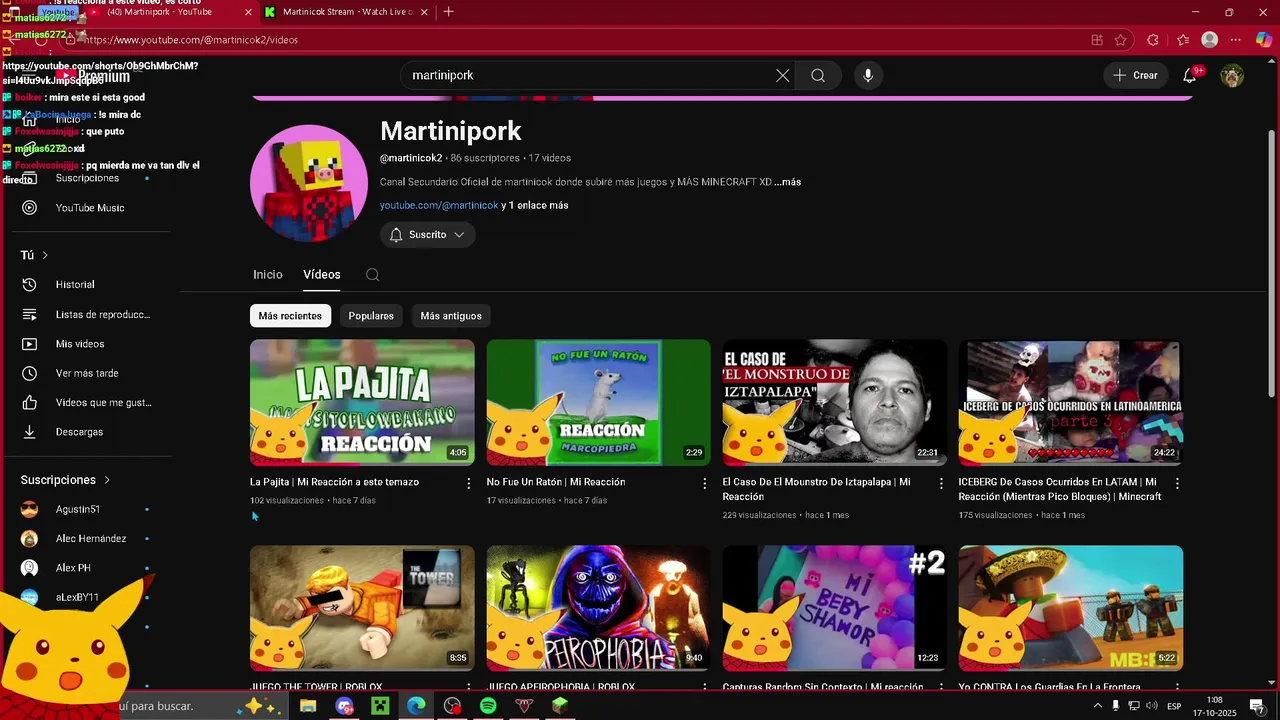
Task: Play El Monstruo de Iztapalapa thumbnail
Action: pos(834,402)
